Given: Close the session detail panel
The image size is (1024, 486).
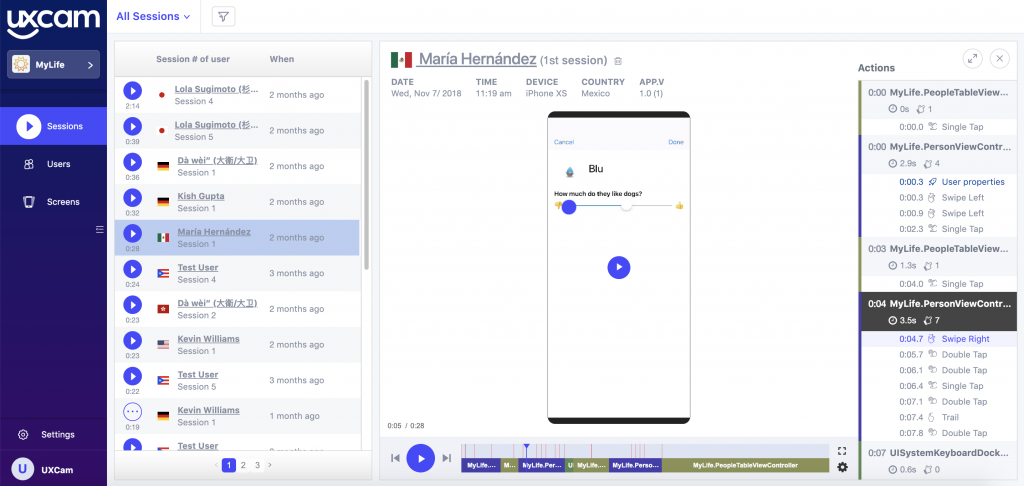Looking at the screenshot, I should click(1000, 59).
